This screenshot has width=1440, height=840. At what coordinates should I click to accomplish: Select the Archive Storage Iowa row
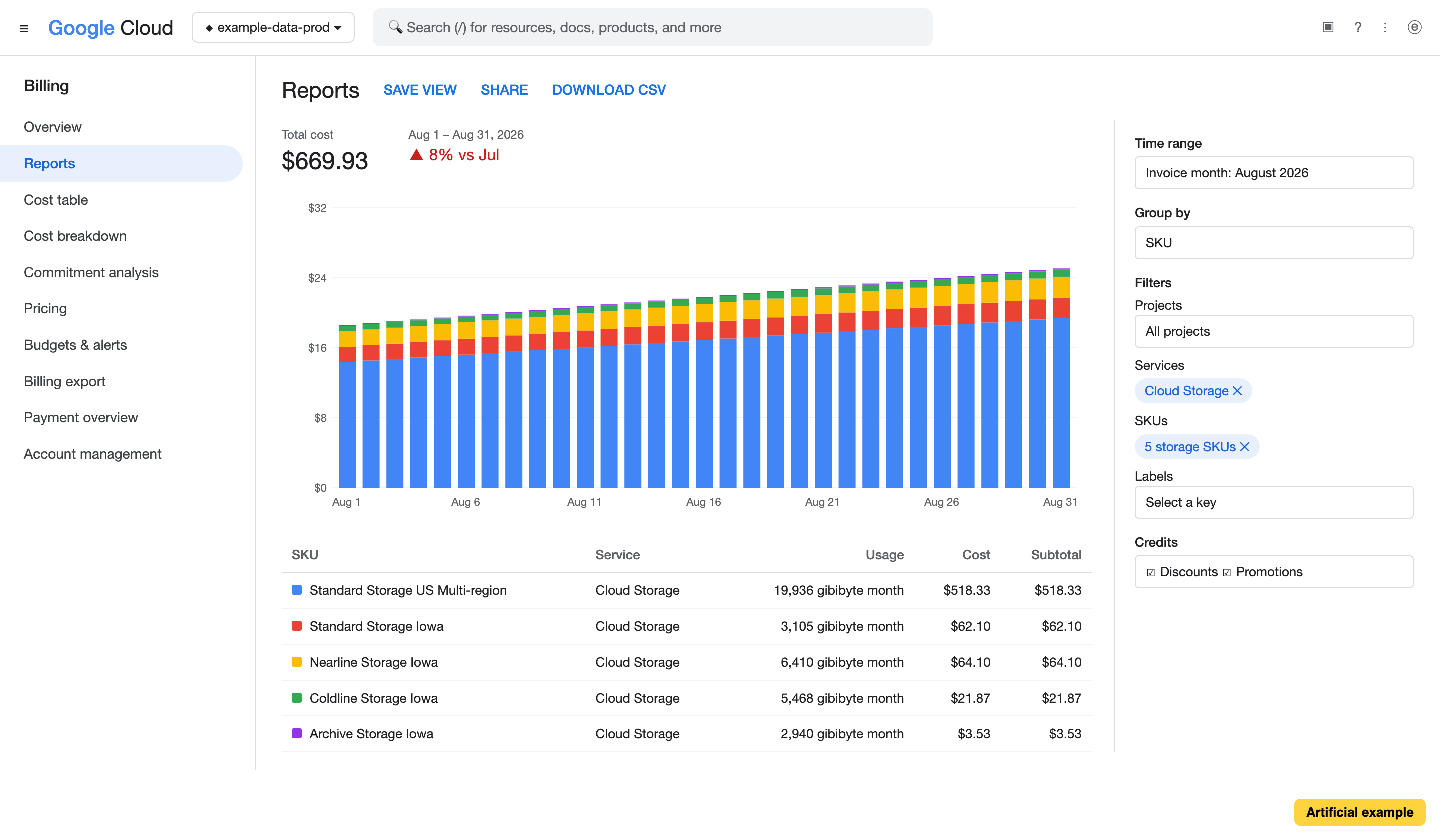[686, 734]
